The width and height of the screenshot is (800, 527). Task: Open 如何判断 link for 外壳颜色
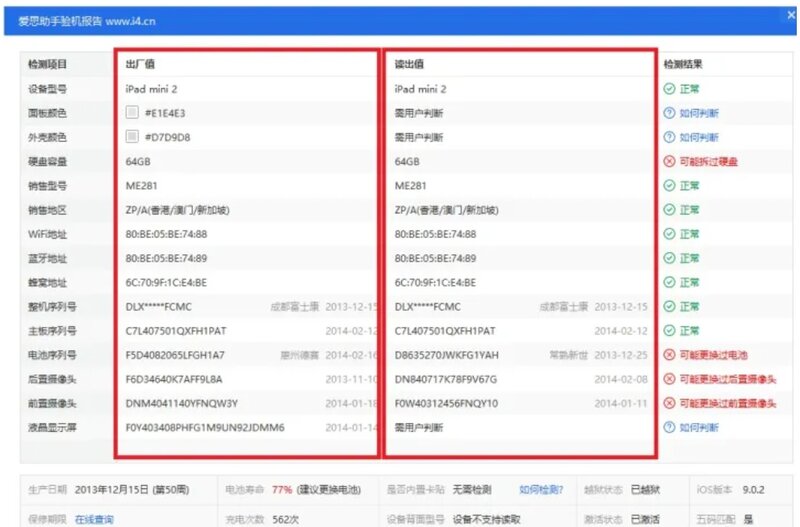(699, 137)
